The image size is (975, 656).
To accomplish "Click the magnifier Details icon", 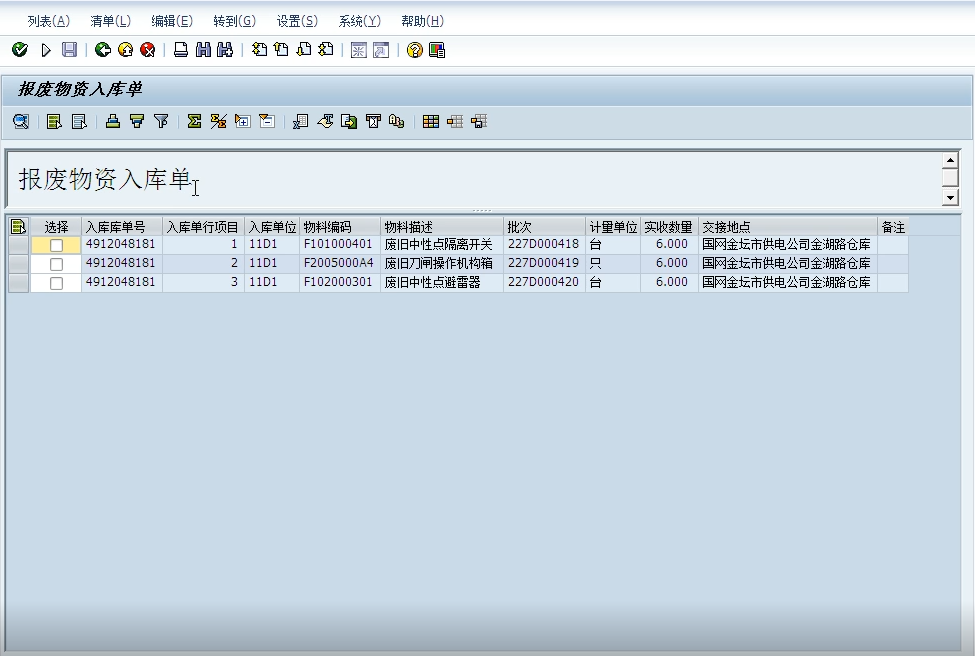I will pos(20,122).
